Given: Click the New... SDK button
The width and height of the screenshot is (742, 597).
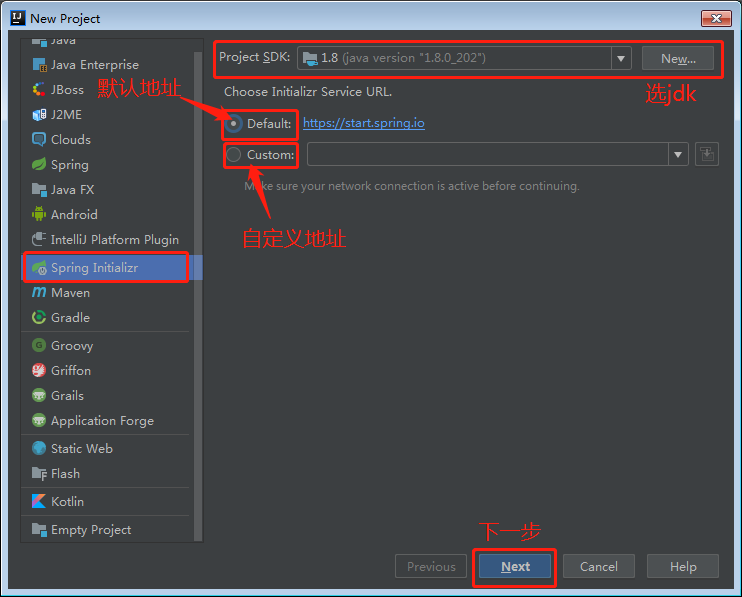Looking at the screenshot, I should [x=678, y=58].
